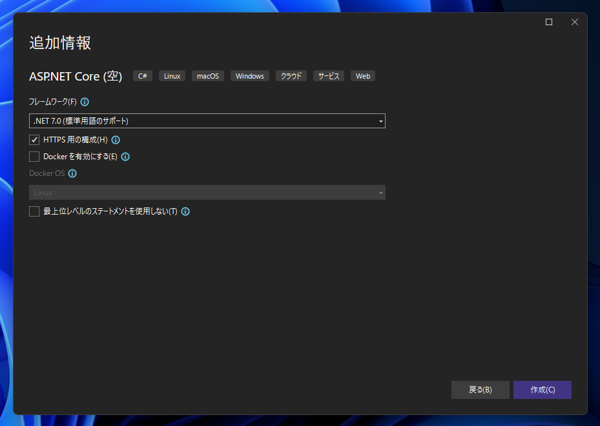Click the 追加情報 heading

[x=60, y=43]
